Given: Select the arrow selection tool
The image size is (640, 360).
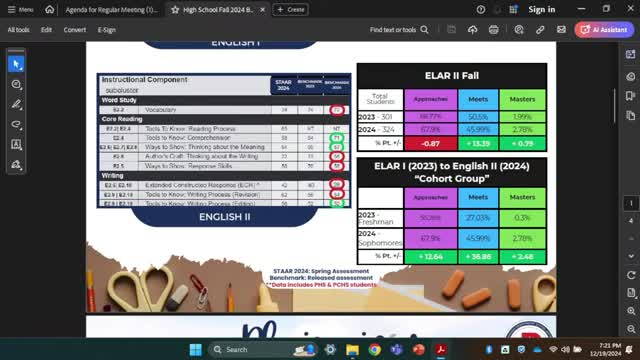Looking at the screenshot, I should (x=16, y=64).
